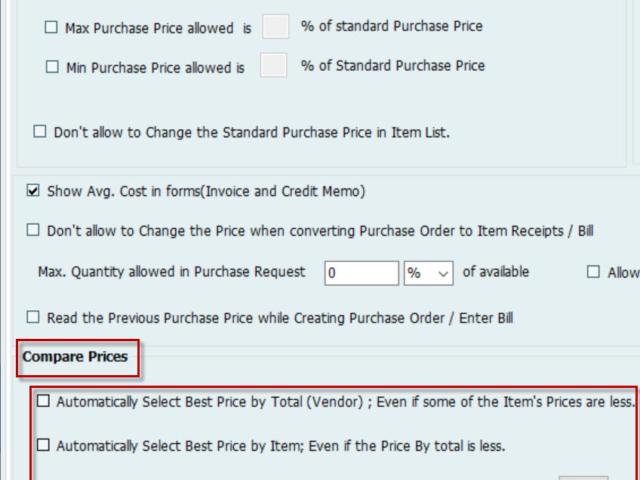This screenshot has width=640, height=480.
Task: Click '% of standard Purchase Price' text in Max row
Action: click(x=391, y=27)
